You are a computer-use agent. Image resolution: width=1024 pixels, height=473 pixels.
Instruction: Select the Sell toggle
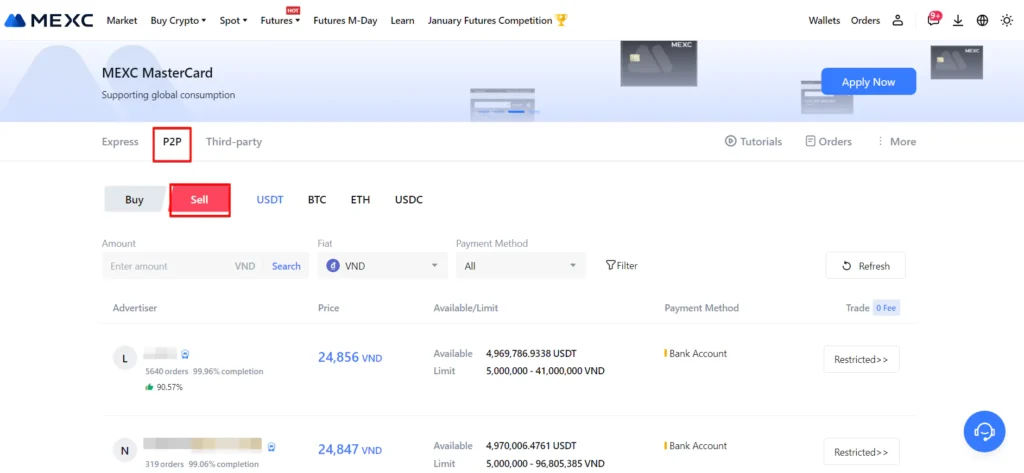point(200,200)
